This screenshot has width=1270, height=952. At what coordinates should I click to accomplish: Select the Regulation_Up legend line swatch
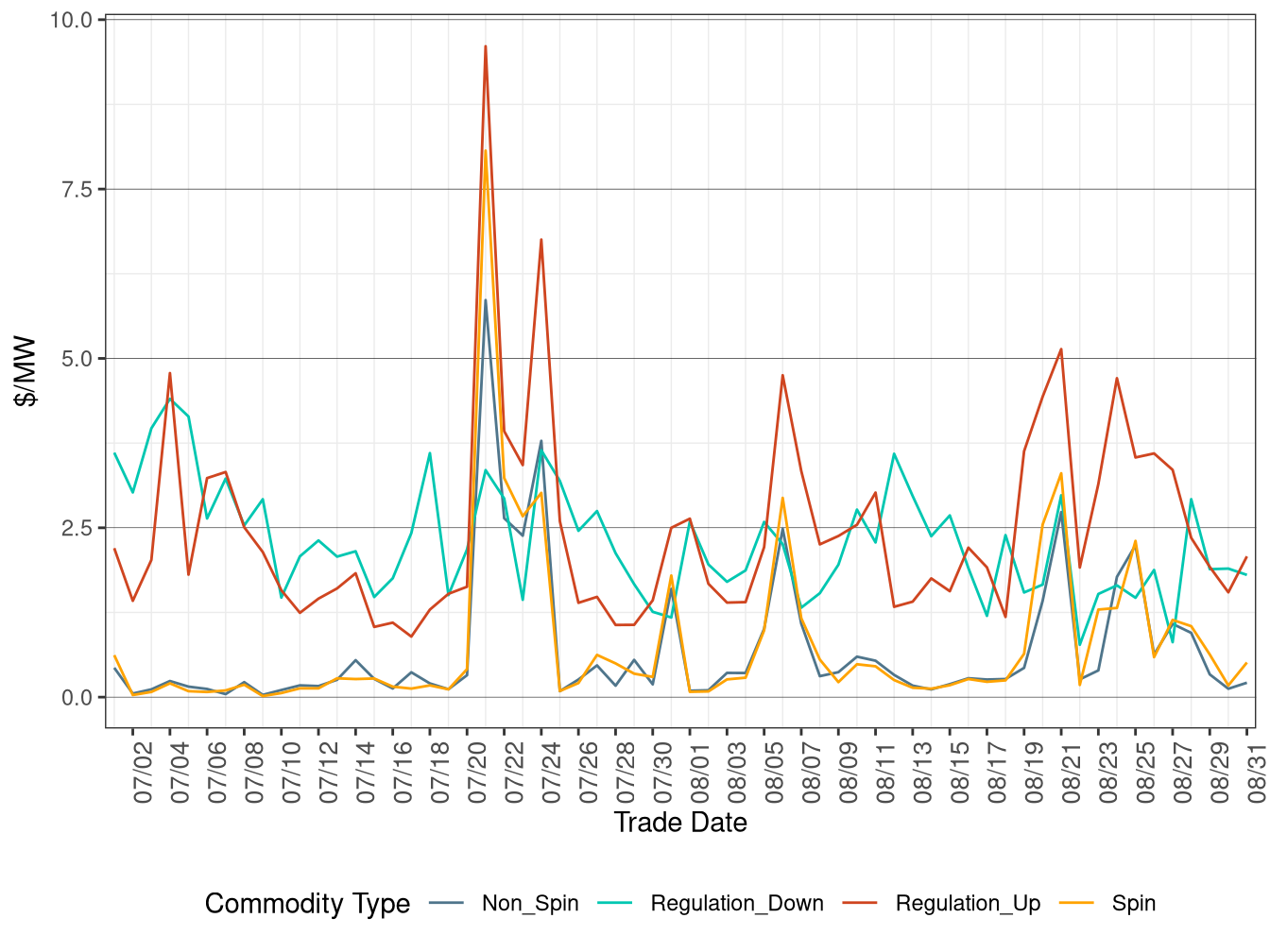(x=860, y=904)
